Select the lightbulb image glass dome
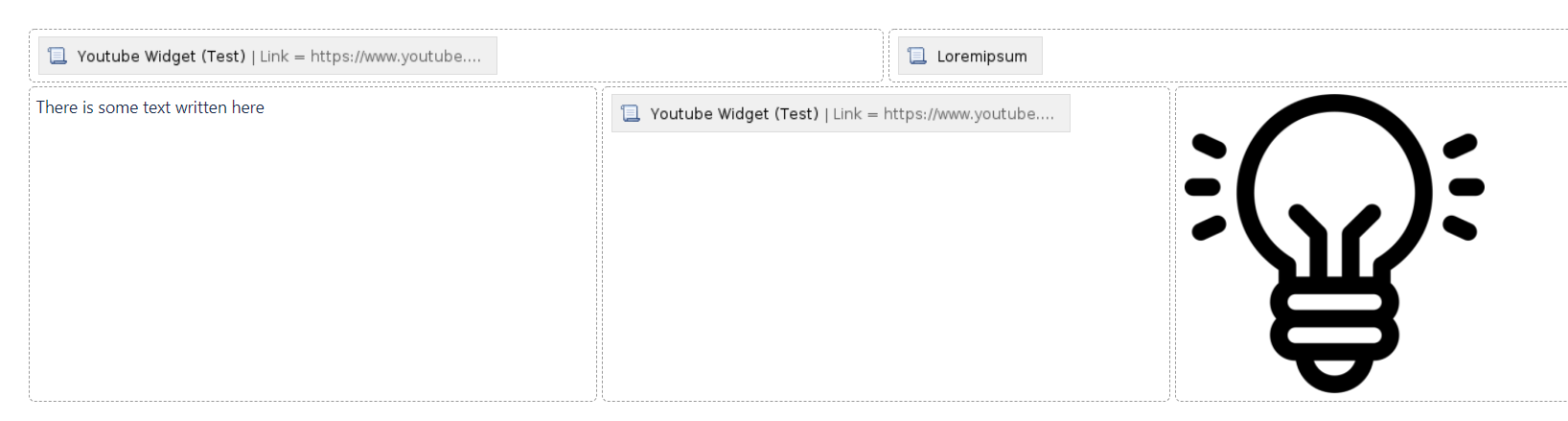The height and width of the screenshot is (421, 1568). click(x=1334, y=182)
